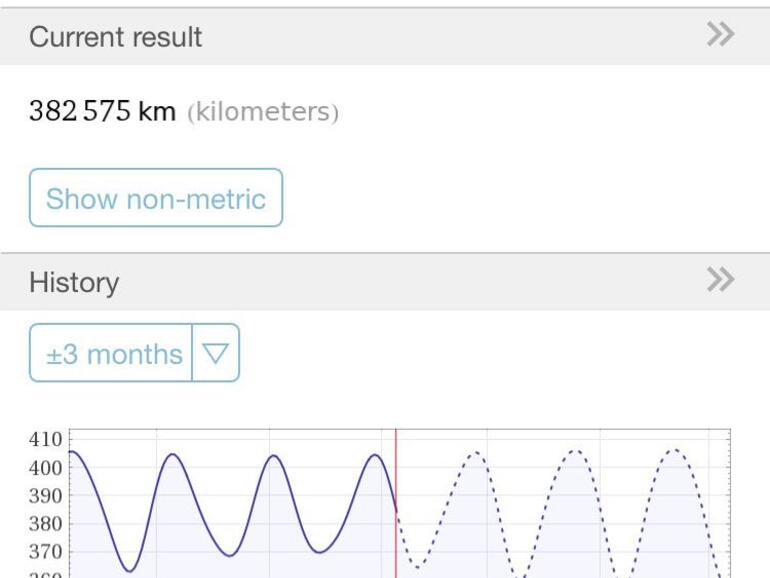This screenshot has height=578, width=770.
Task: Click the double chevron beside Current result
Action: point(720,36)
